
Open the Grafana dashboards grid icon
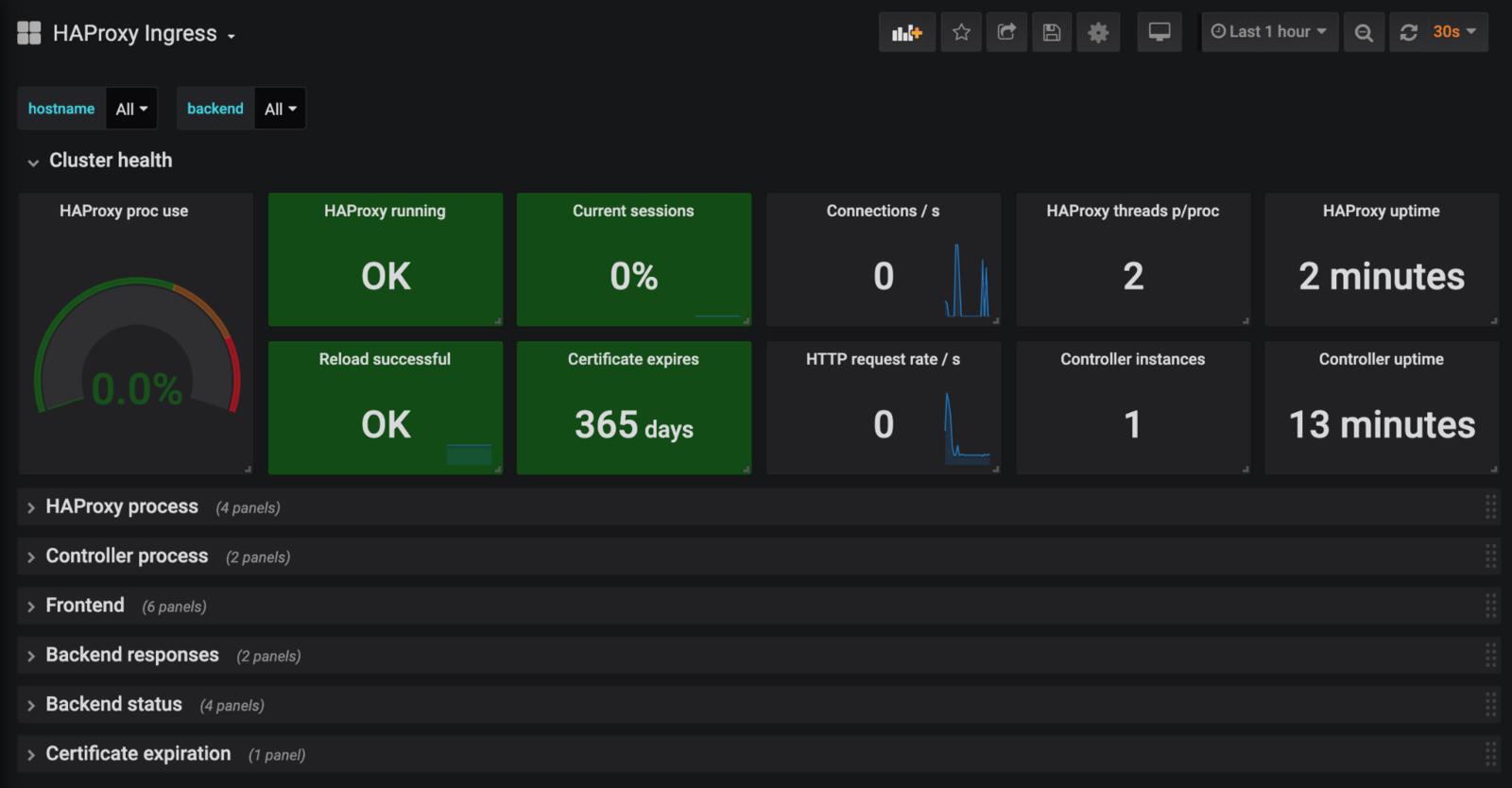[x=29, y=33]
